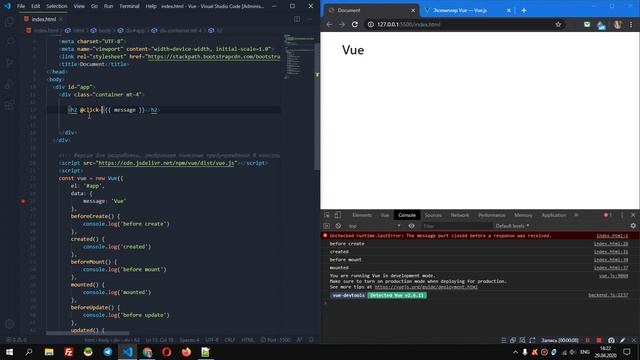Image resolution: width=640 pixels, height=360 pixels.
Task: Toggle live expression eye icon in console
Action: [411, 226]
